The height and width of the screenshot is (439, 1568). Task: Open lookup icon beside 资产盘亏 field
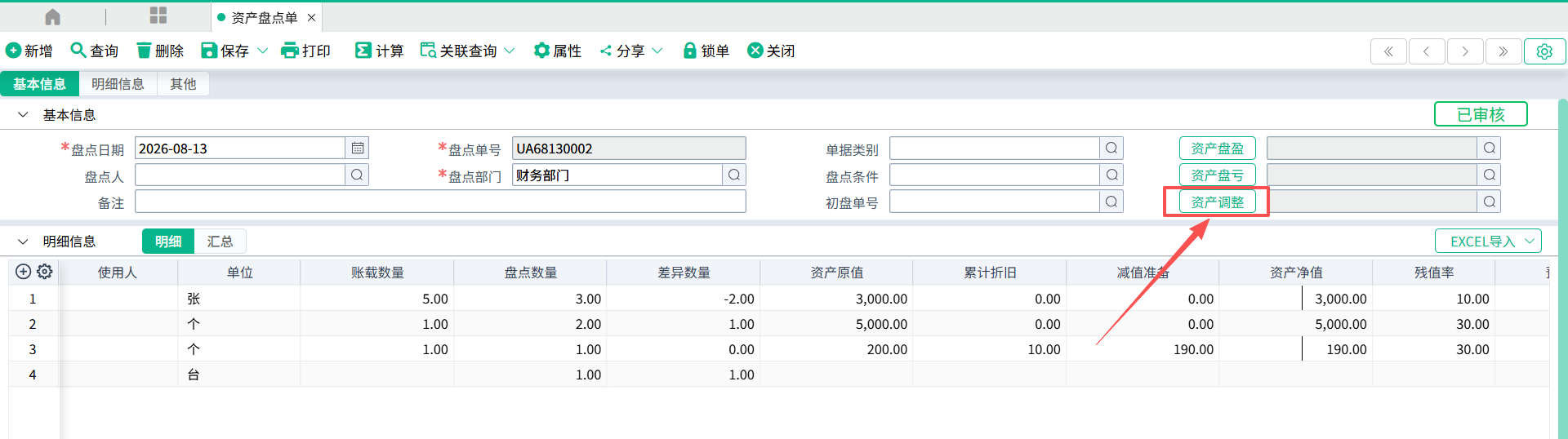[x=1490, y=175]
